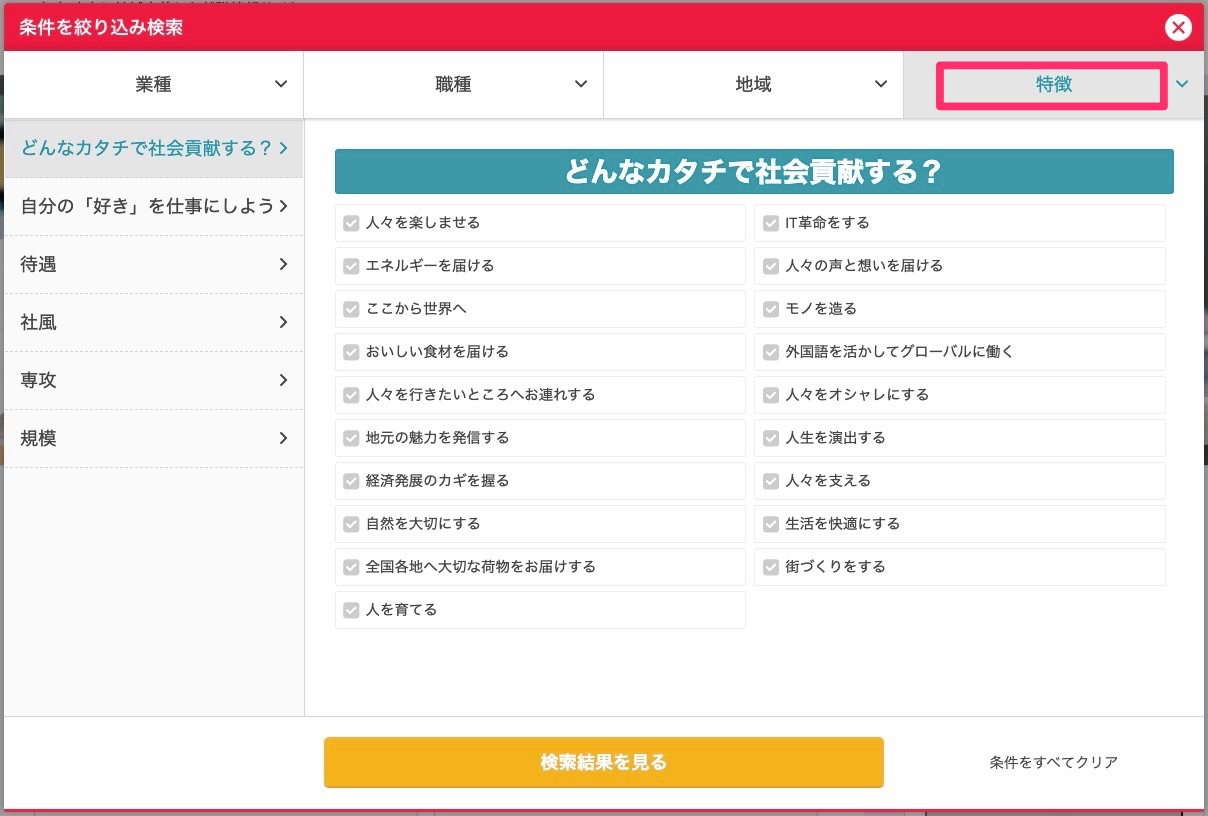
Task: Click the arrow icon beside 社風
Action: (x=283, y=323)
